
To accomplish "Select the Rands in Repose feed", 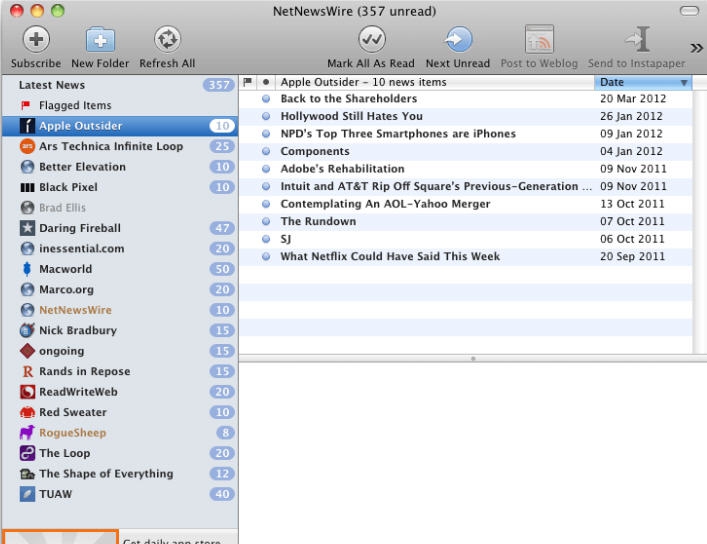I will pos(120,371).
